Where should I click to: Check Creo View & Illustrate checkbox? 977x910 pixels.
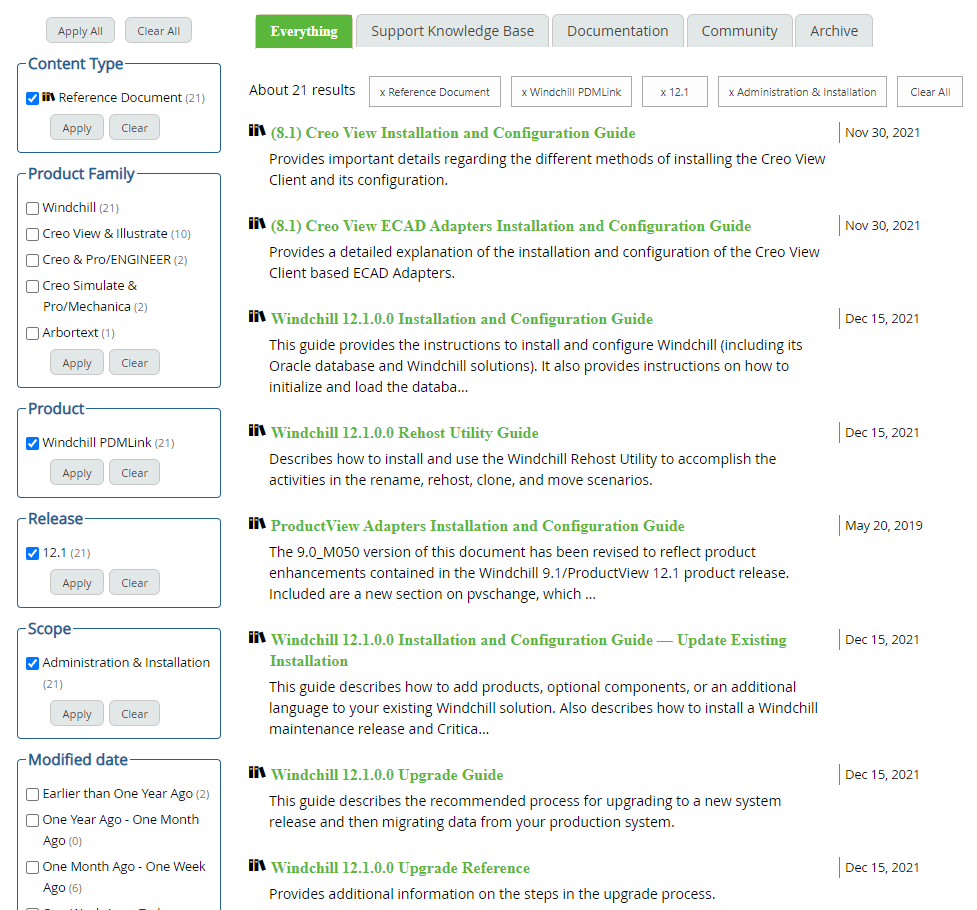pos(33,234)
